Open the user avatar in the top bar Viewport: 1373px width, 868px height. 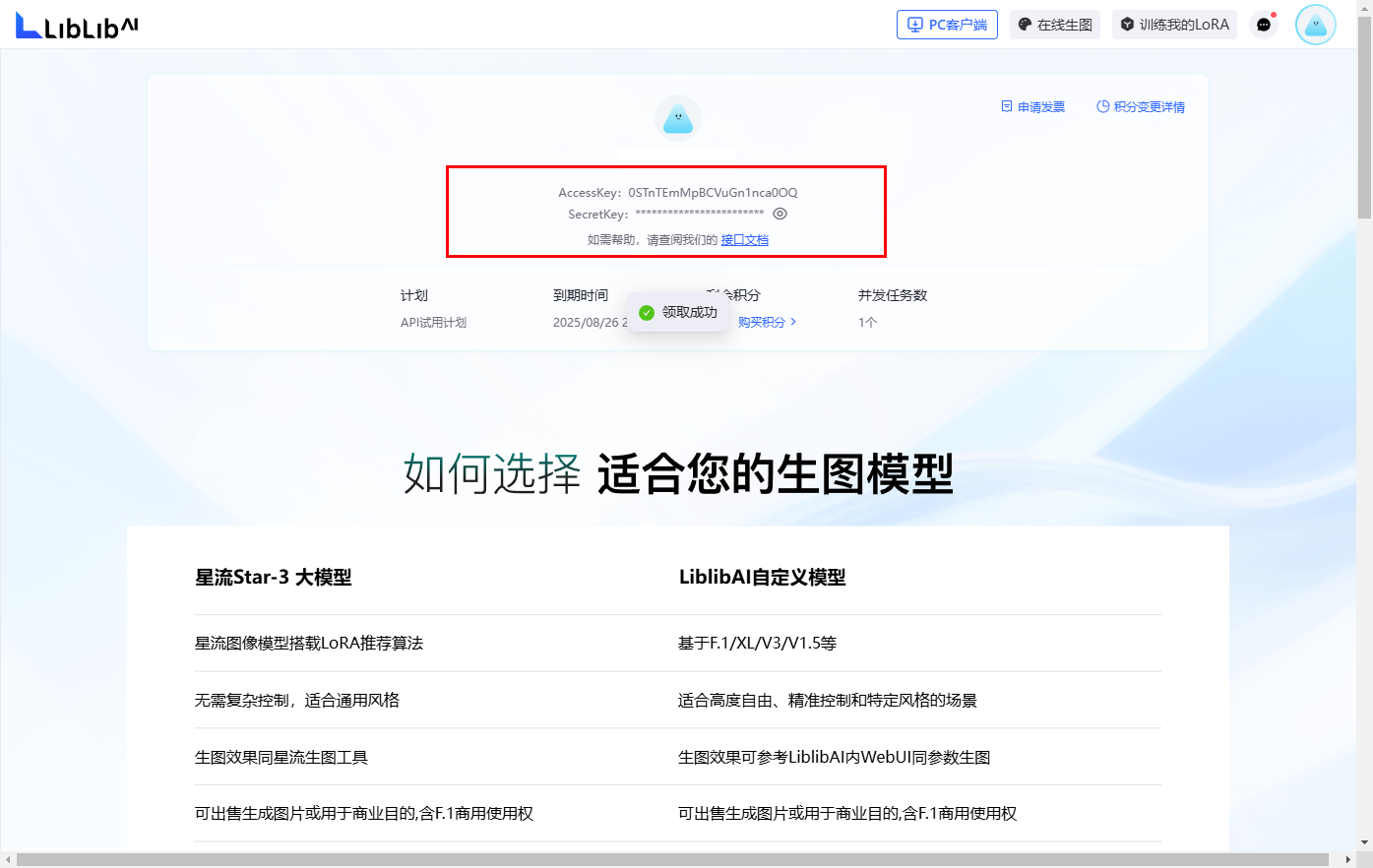pos(1316,25)
